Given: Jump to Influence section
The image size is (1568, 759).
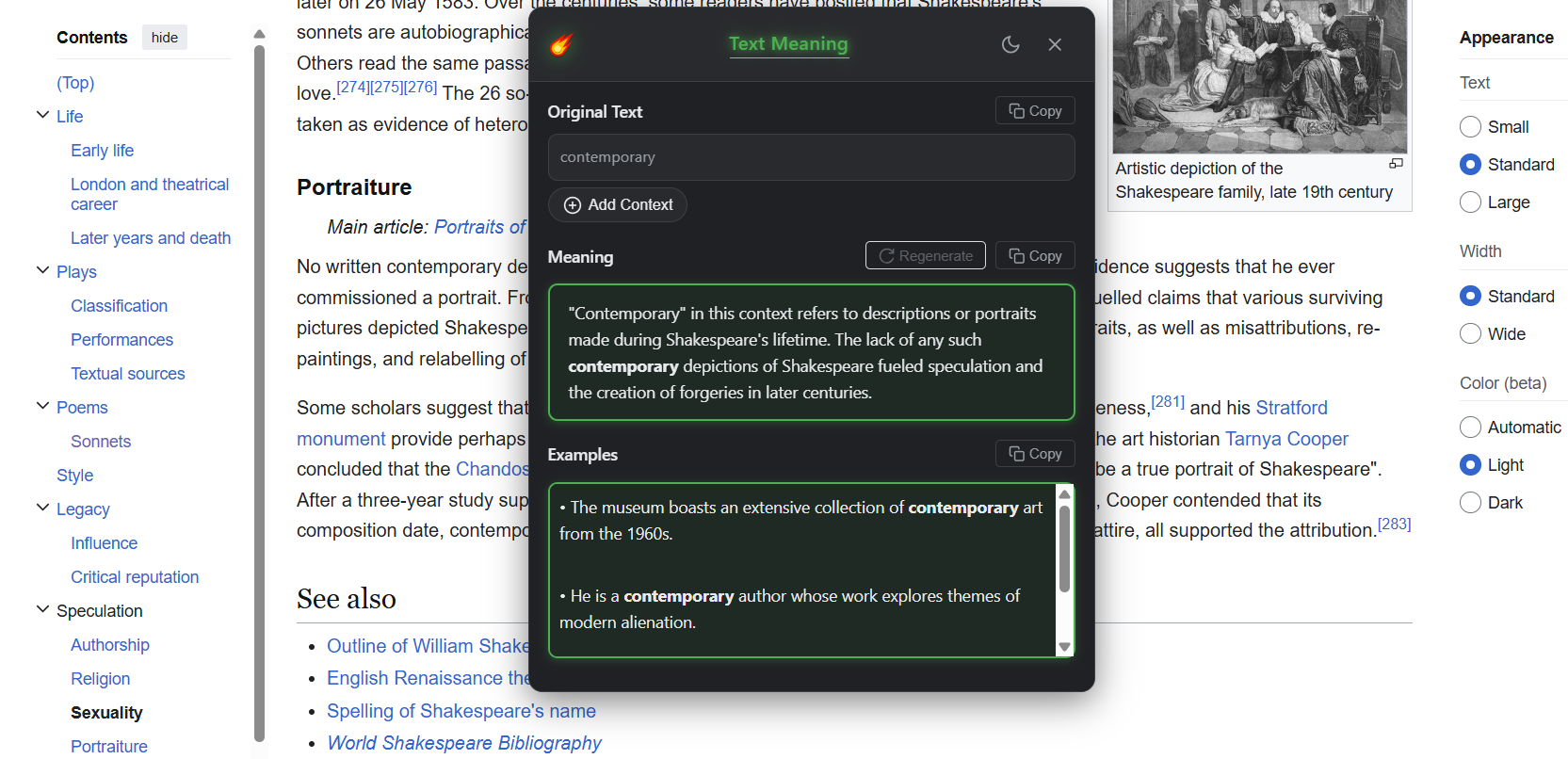Looking at the screenshot, I should (x=104, y=543).
